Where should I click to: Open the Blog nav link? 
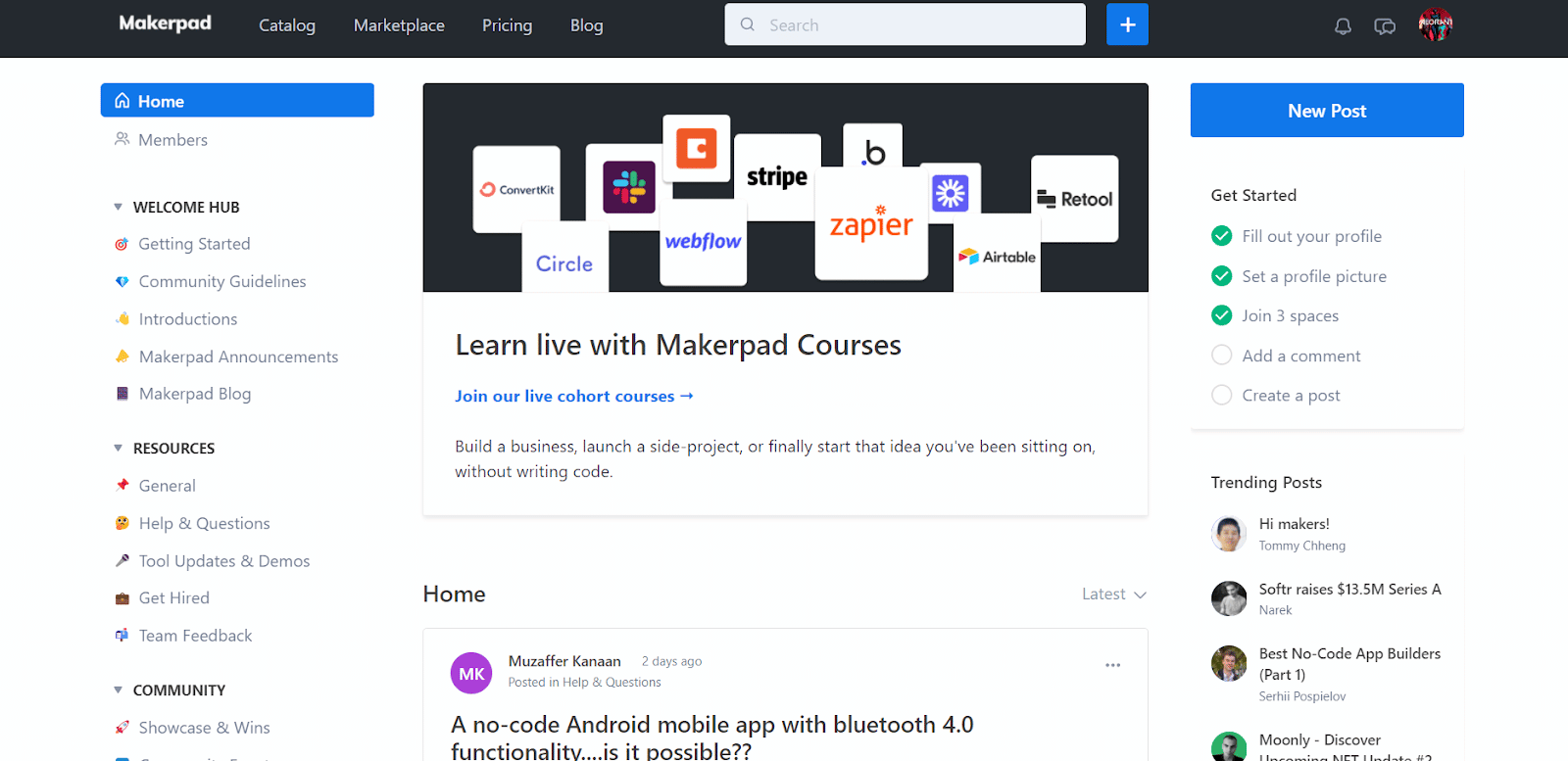[587, 25]
